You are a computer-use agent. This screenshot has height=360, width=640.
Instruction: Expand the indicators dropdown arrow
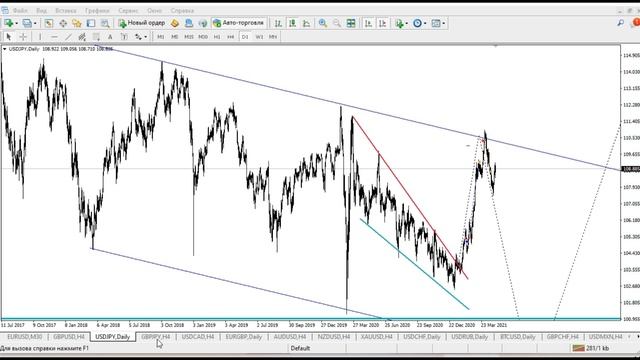coord(407,23)
